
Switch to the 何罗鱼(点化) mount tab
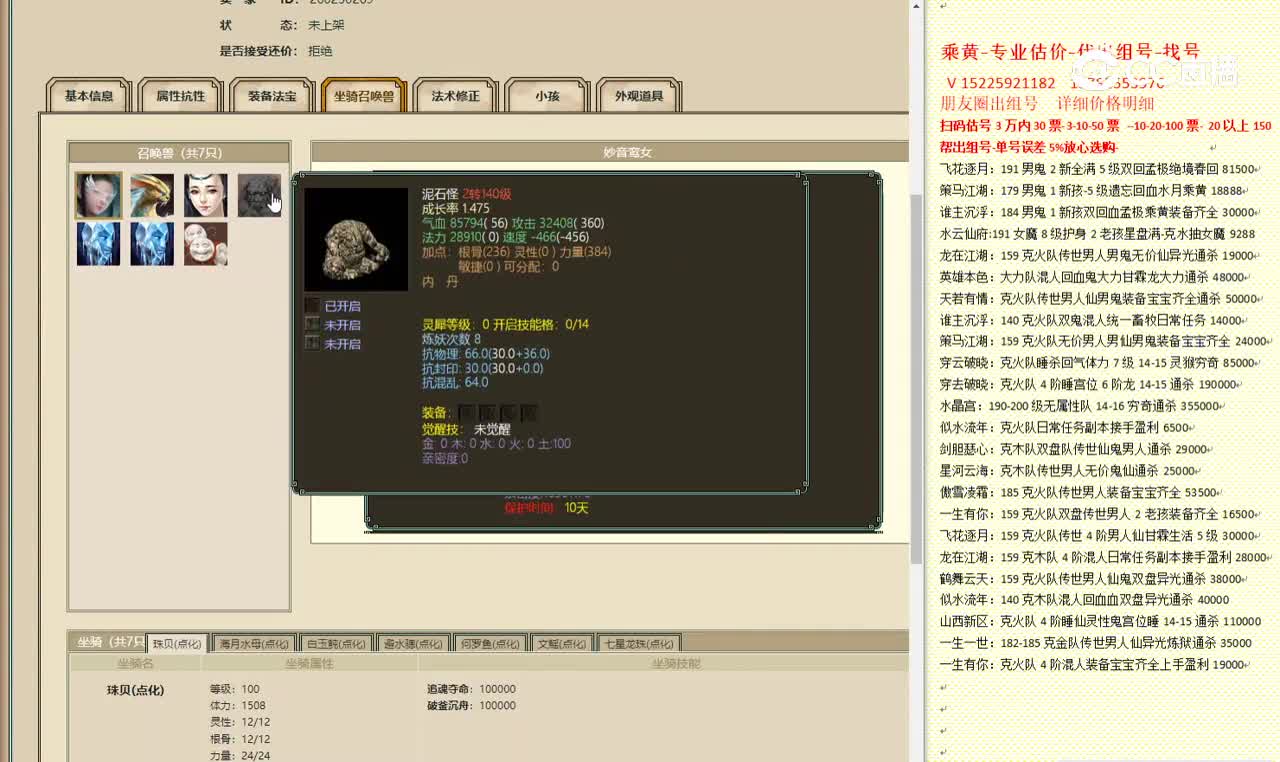click(x=490, y=644)
